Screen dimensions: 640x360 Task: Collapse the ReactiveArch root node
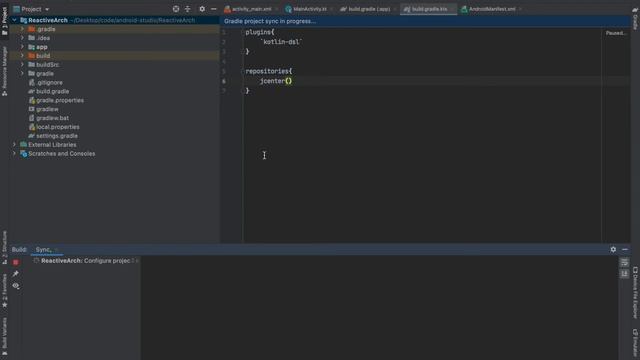(x=14, y=20)
